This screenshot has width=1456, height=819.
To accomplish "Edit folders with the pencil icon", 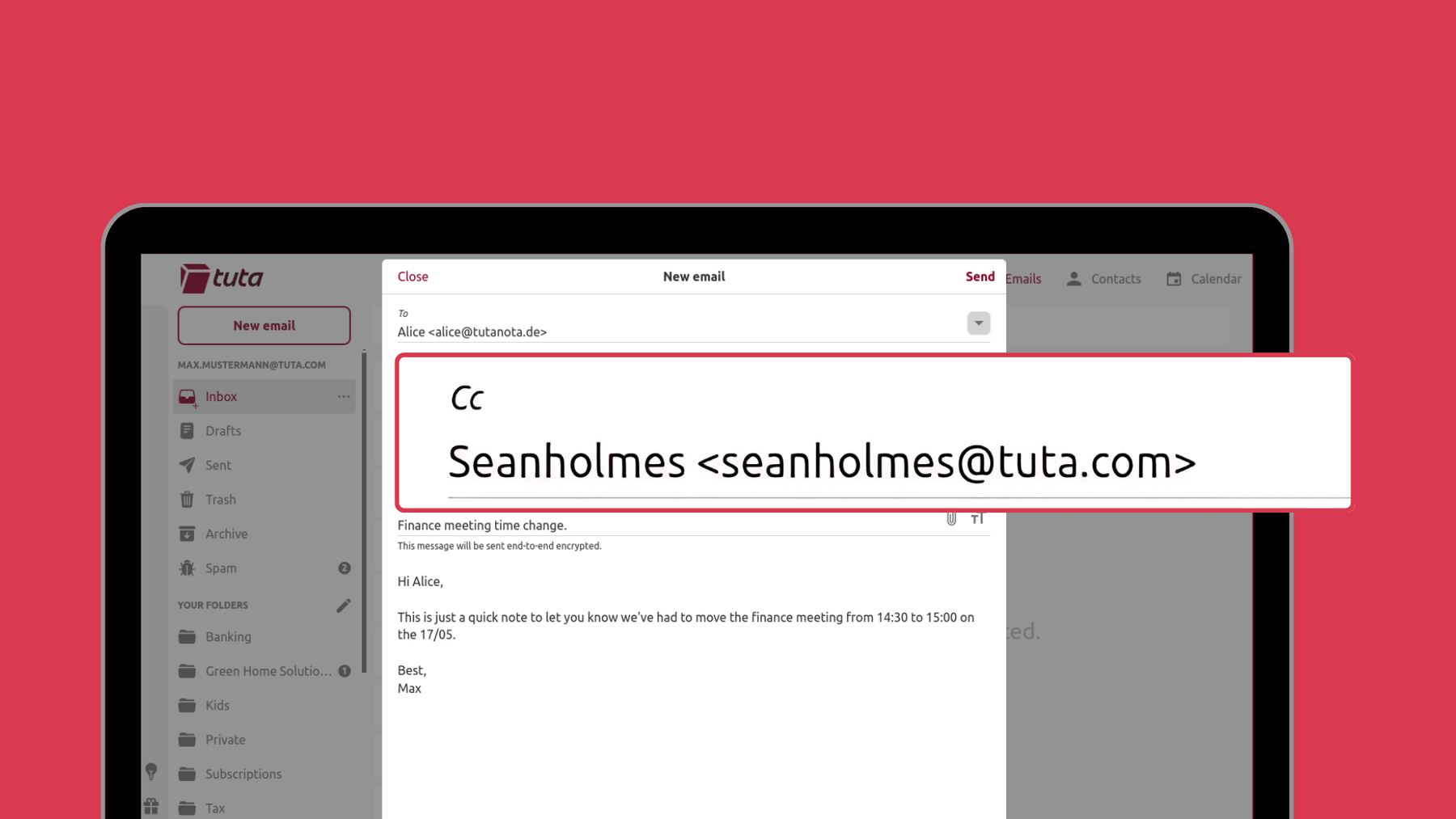I will tap(344, 606).
